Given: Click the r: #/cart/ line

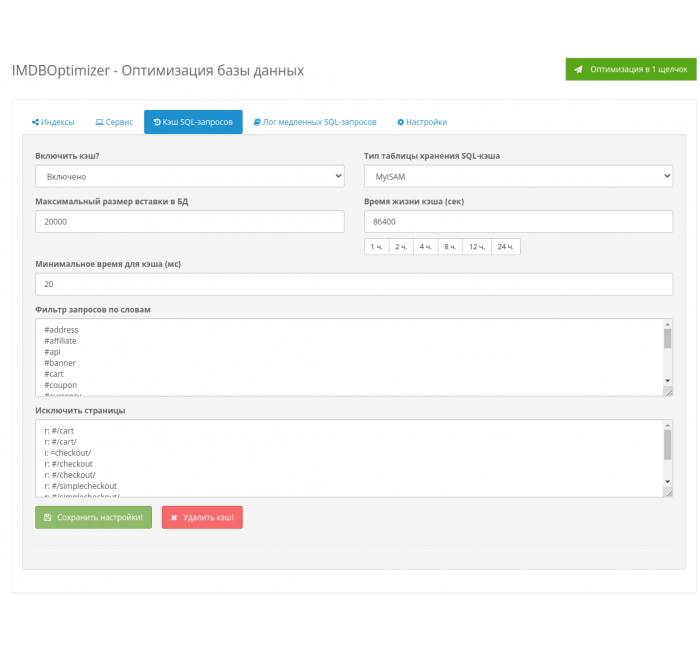Looking at the screenshot, I should click(60, 442).
